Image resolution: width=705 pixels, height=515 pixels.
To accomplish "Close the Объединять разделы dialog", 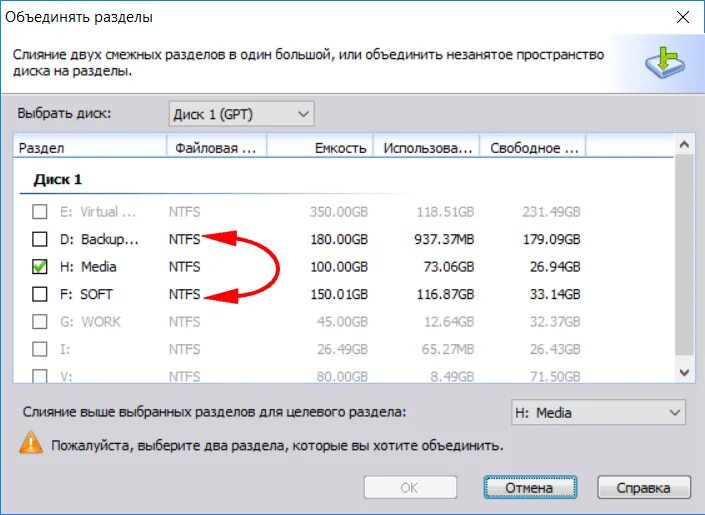I will point(683,18).
